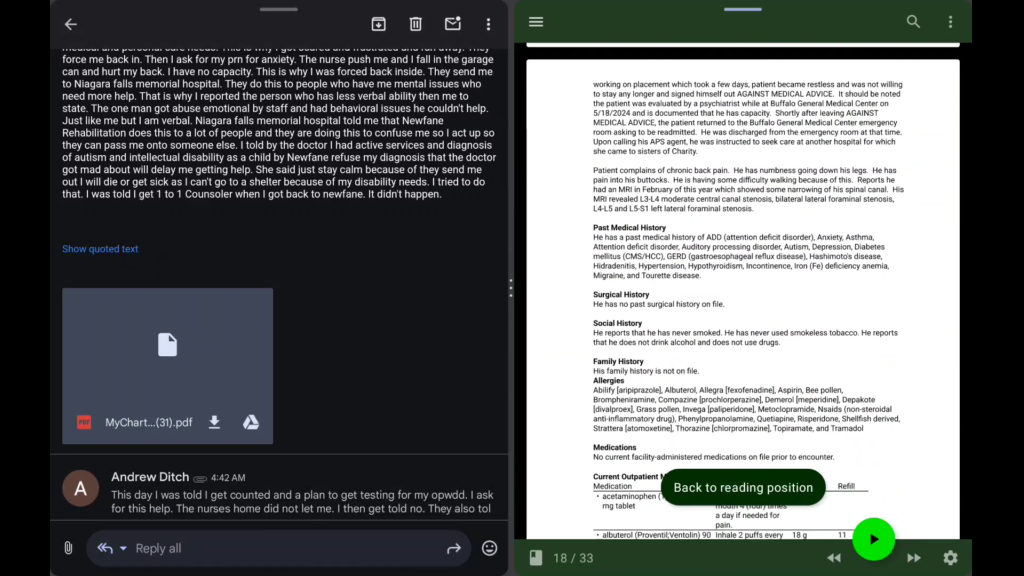This screenshot has width=1024, height=576.
Task: Skip forward with the double-right arrows
Action: pos(914,558)
